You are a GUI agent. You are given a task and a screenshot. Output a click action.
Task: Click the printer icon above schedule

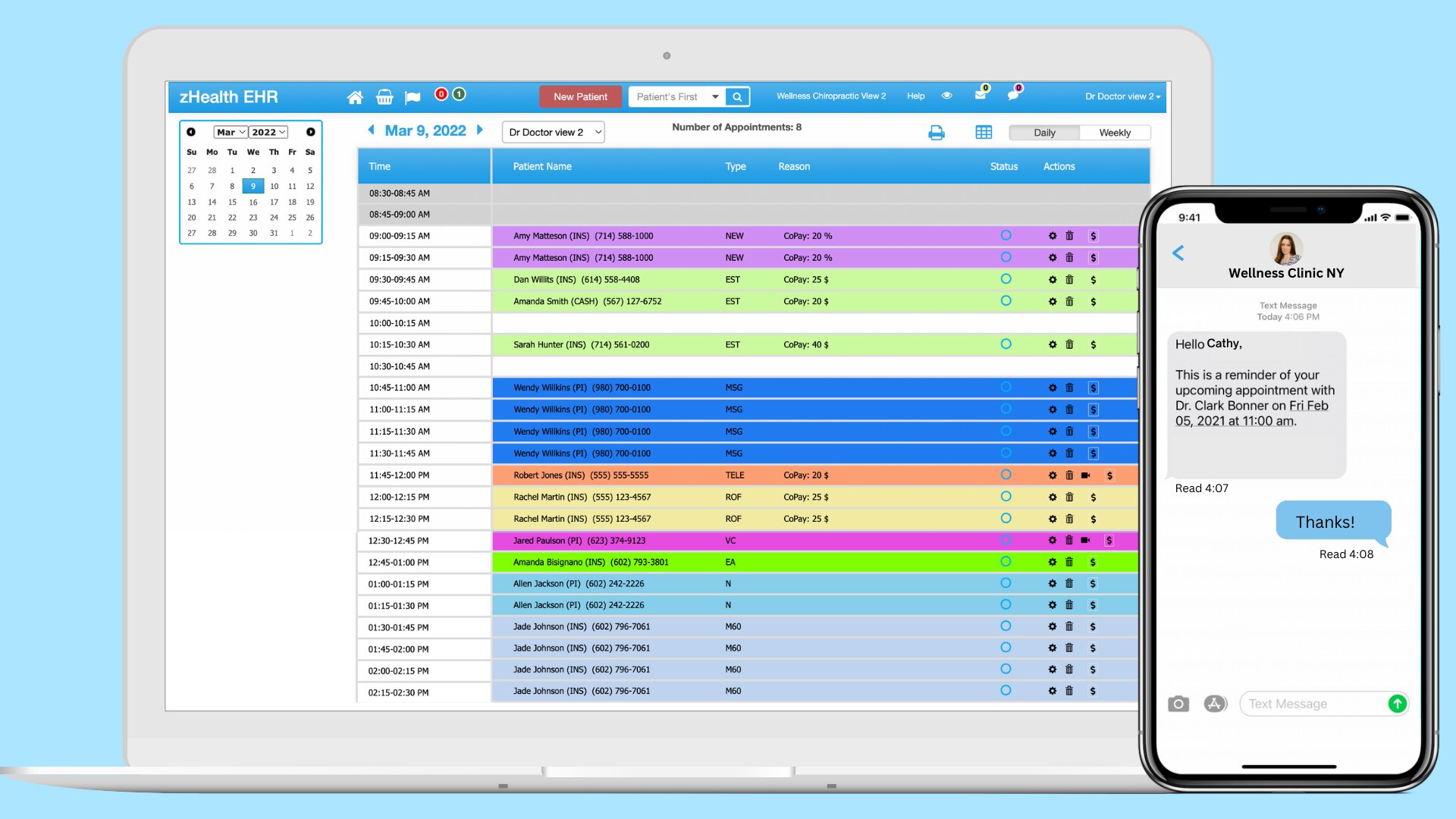[x=937, y=133]
